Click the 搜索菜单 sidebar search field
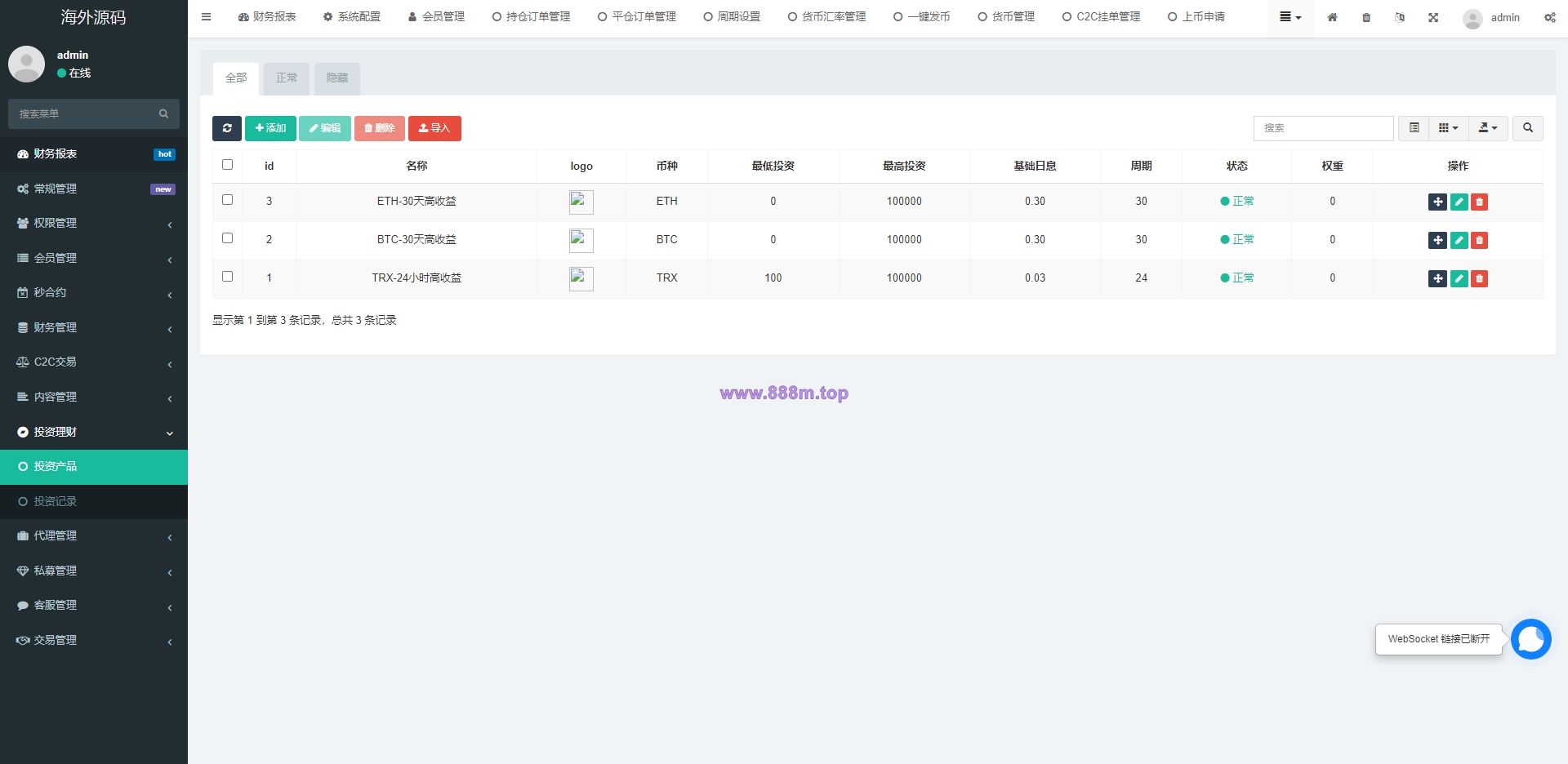This screenshot has width=1568, height=764. (x=82, y=113)
